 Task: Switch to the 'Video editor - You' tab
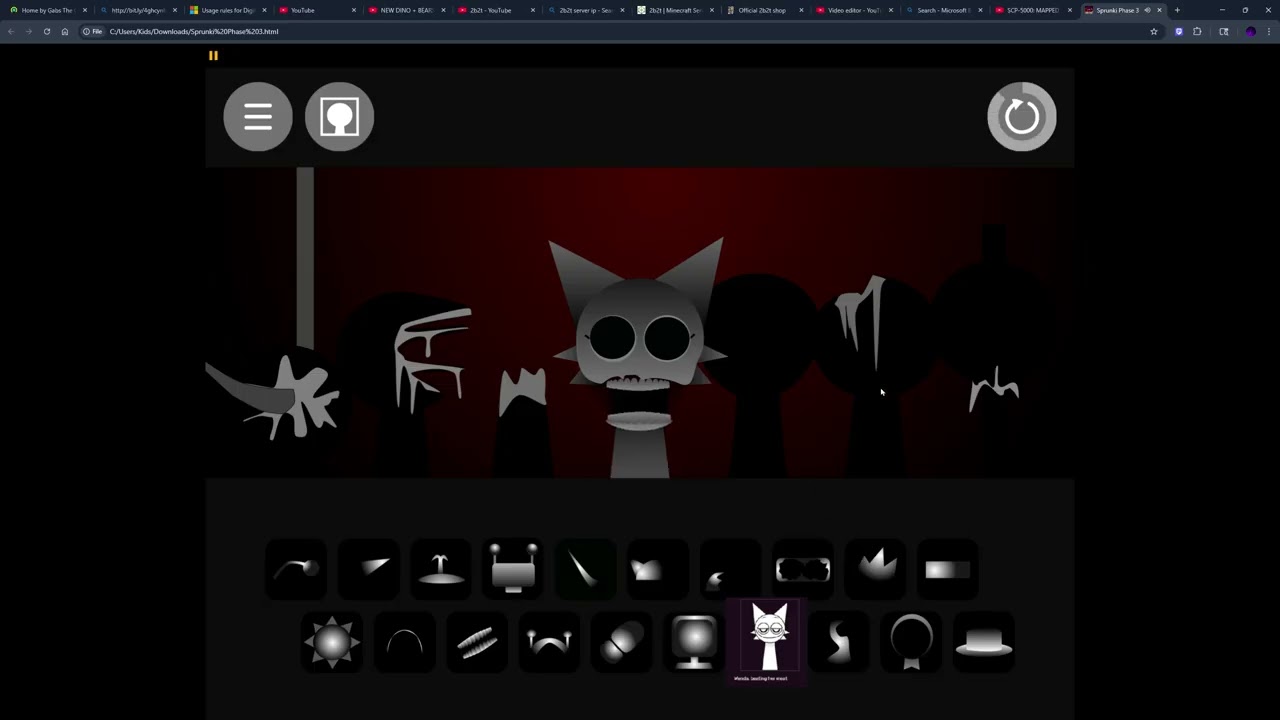coord(854,10)
